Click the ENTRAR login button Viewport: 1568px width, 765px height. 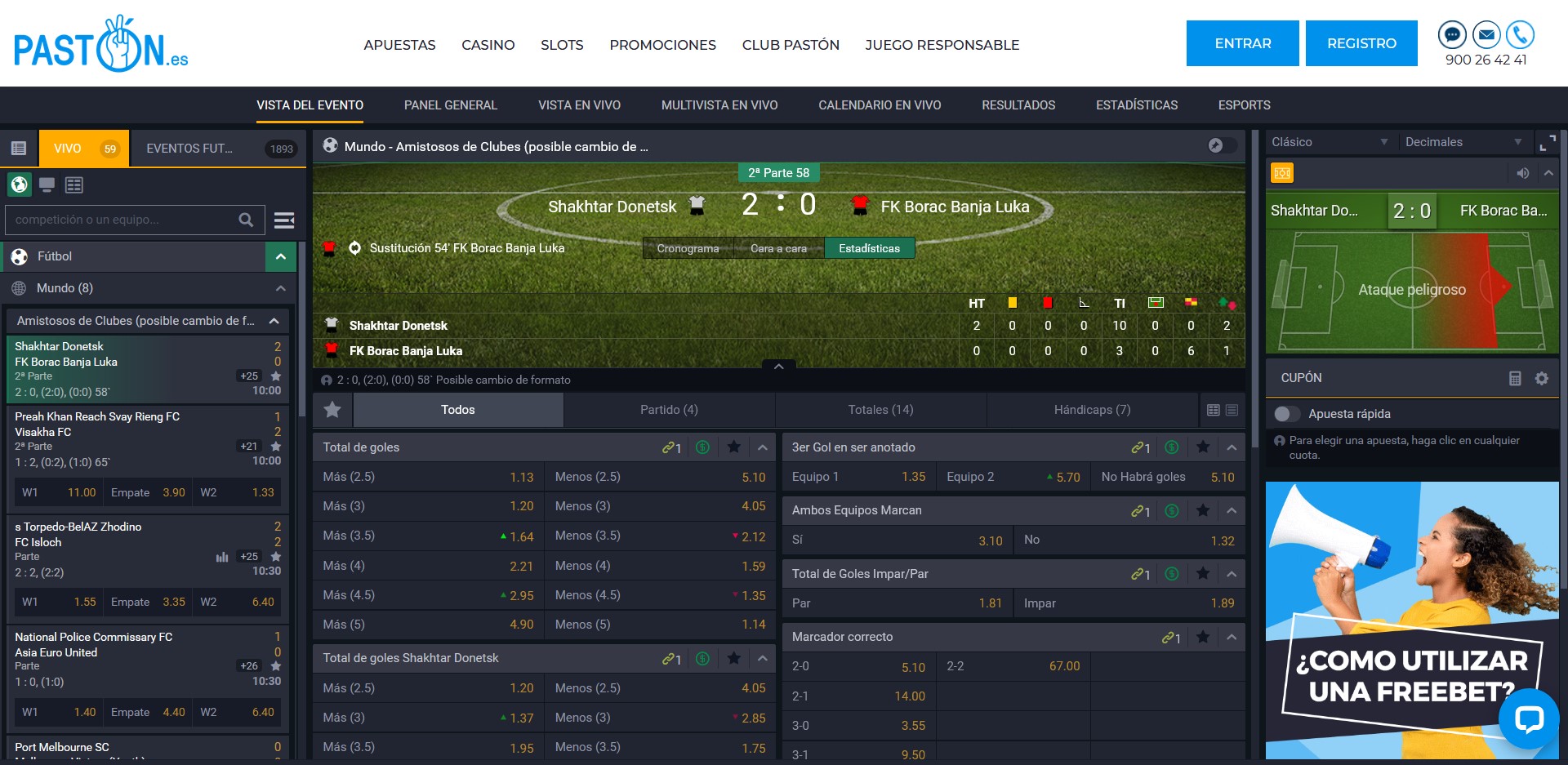(x=1243, y=43)
